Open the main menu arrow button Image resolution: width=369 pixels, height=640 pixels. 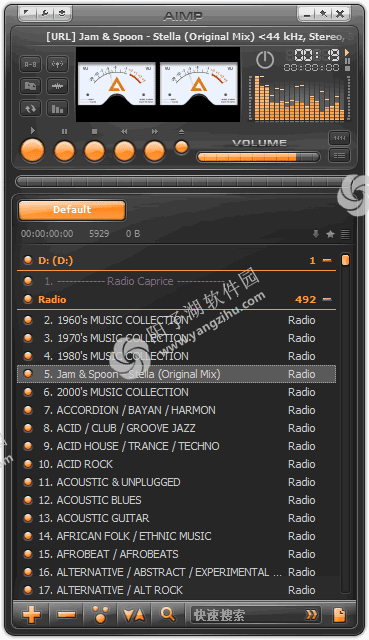tap(27, 13)
